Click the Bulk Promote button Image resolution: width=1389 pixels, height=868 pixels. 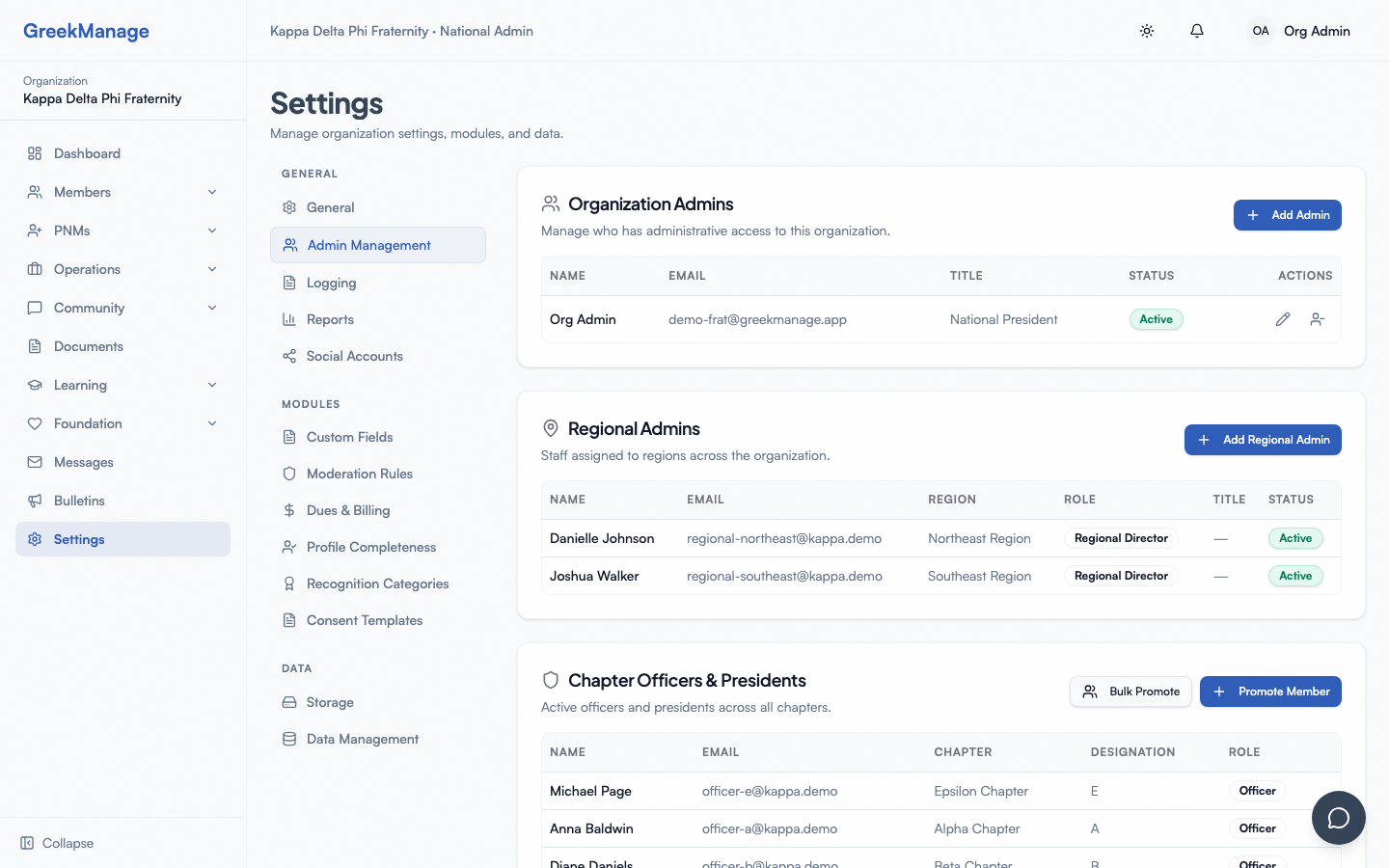pos(1130,692)
